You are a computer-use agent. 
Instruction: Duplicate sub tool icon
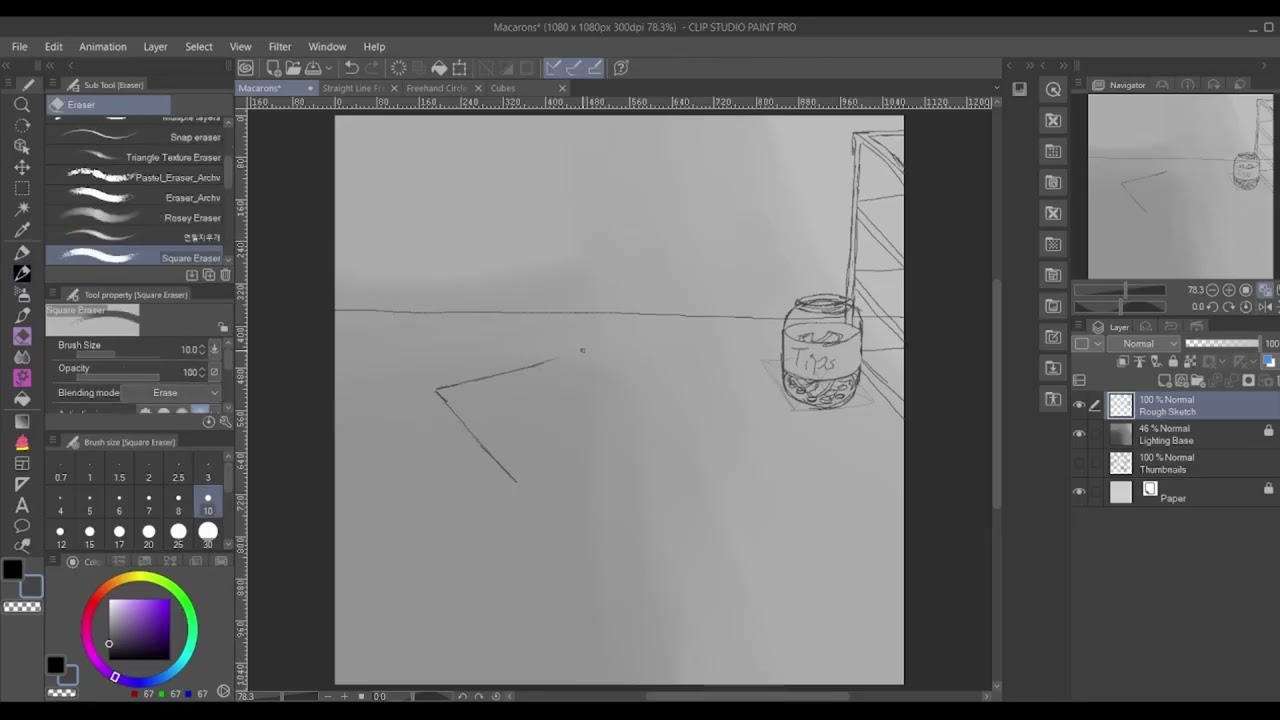208,275
